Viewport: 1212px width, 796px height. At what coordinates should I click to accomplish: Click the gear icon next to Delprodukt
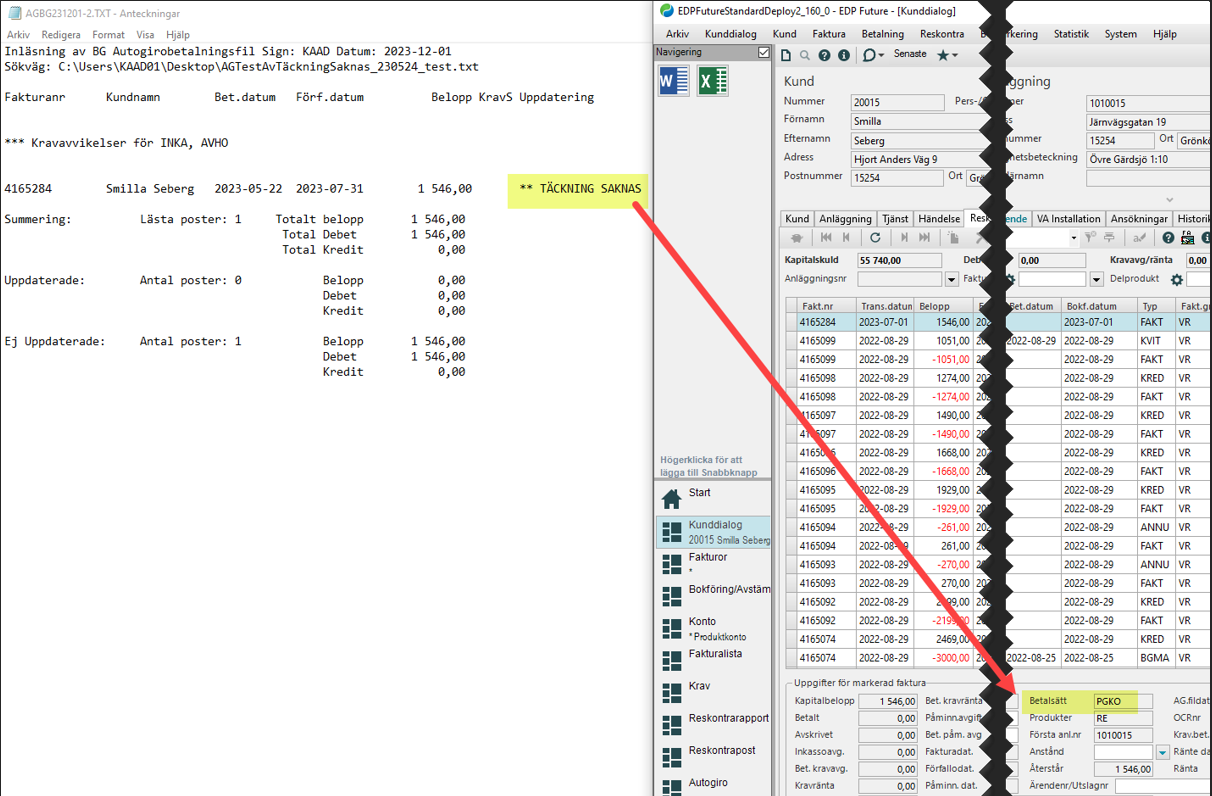coord(1176,280)
